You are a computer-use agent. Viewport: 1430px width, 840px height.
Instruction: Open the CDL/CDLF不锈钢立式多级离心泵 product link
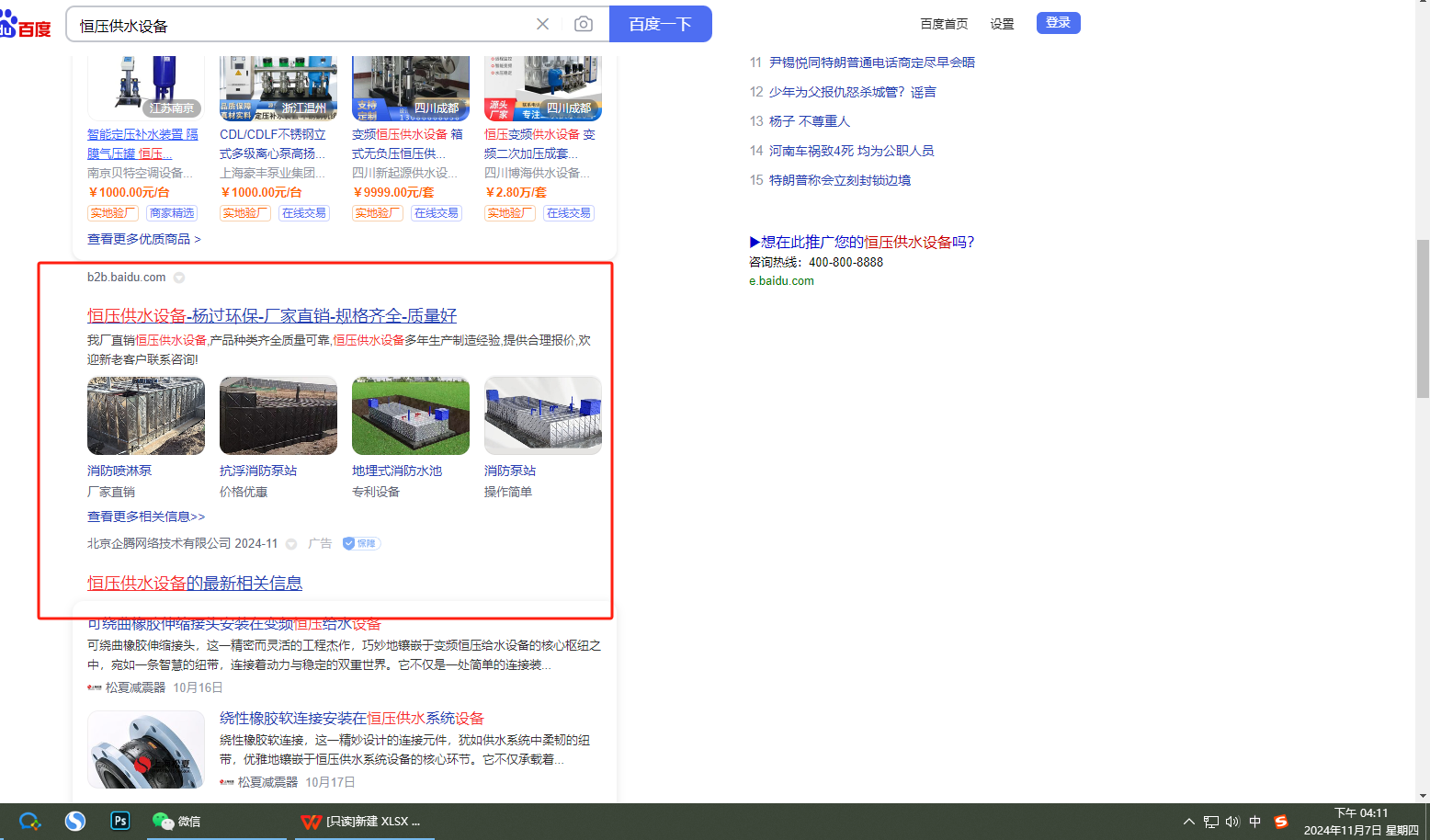click(273, 143)
